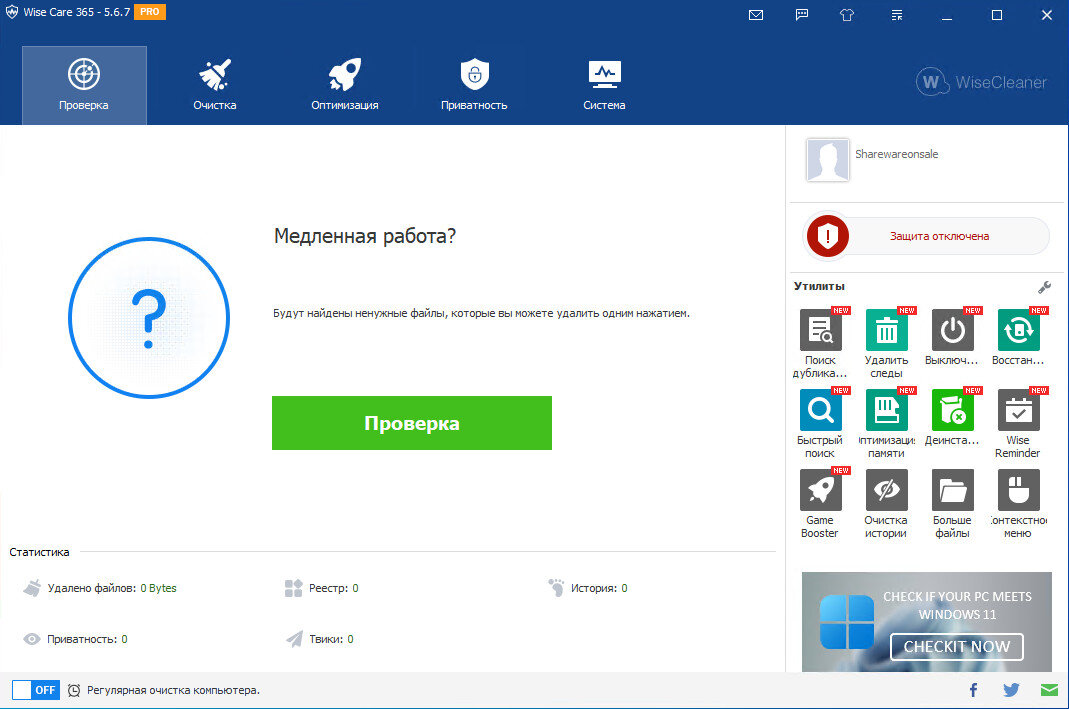1069x709 pixels.
Task: Click the t-shirt skin icon in title bar
Action: click(847, 15)
